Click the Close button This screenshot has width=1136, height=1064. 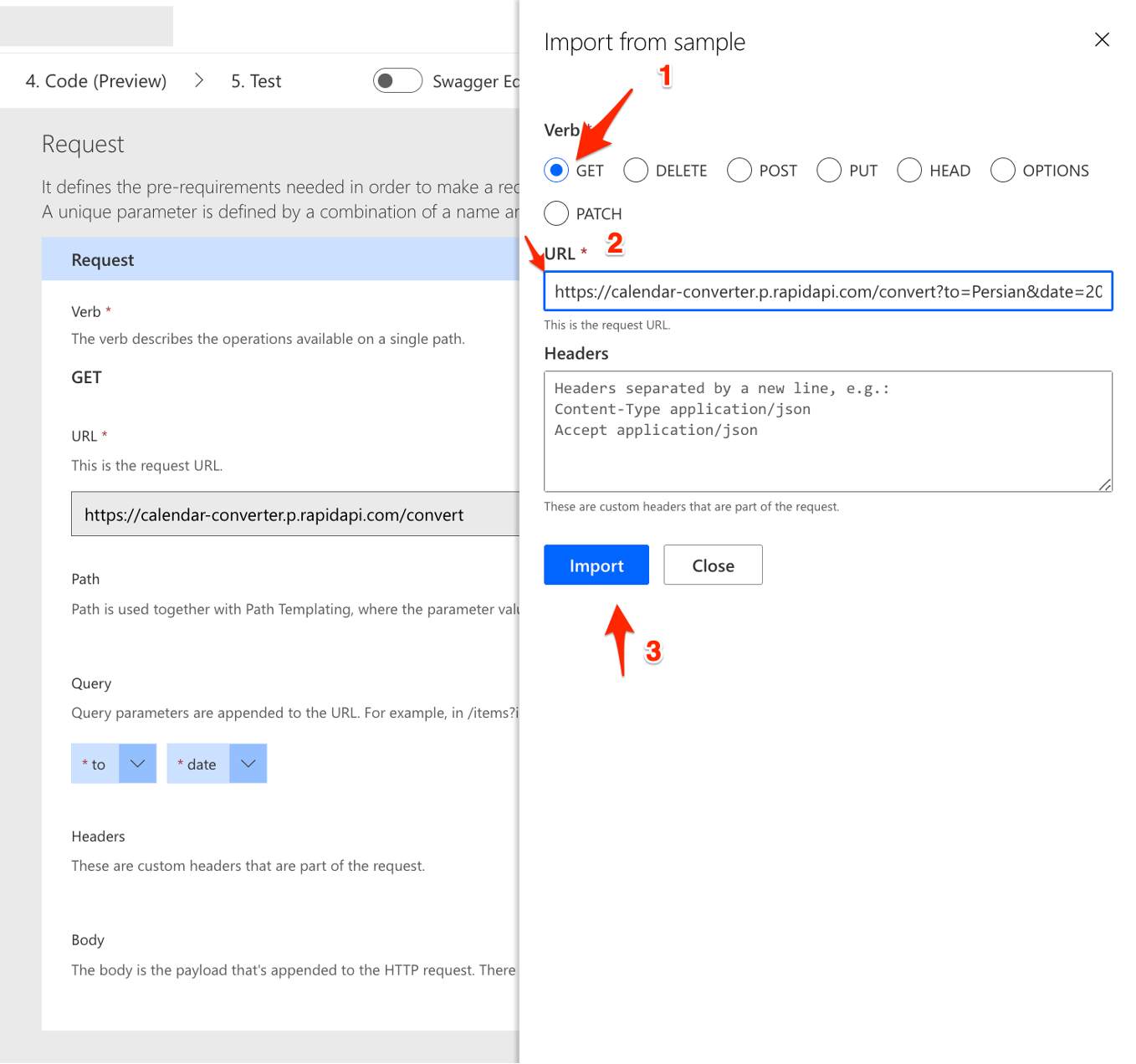click(x=712, y=565)
